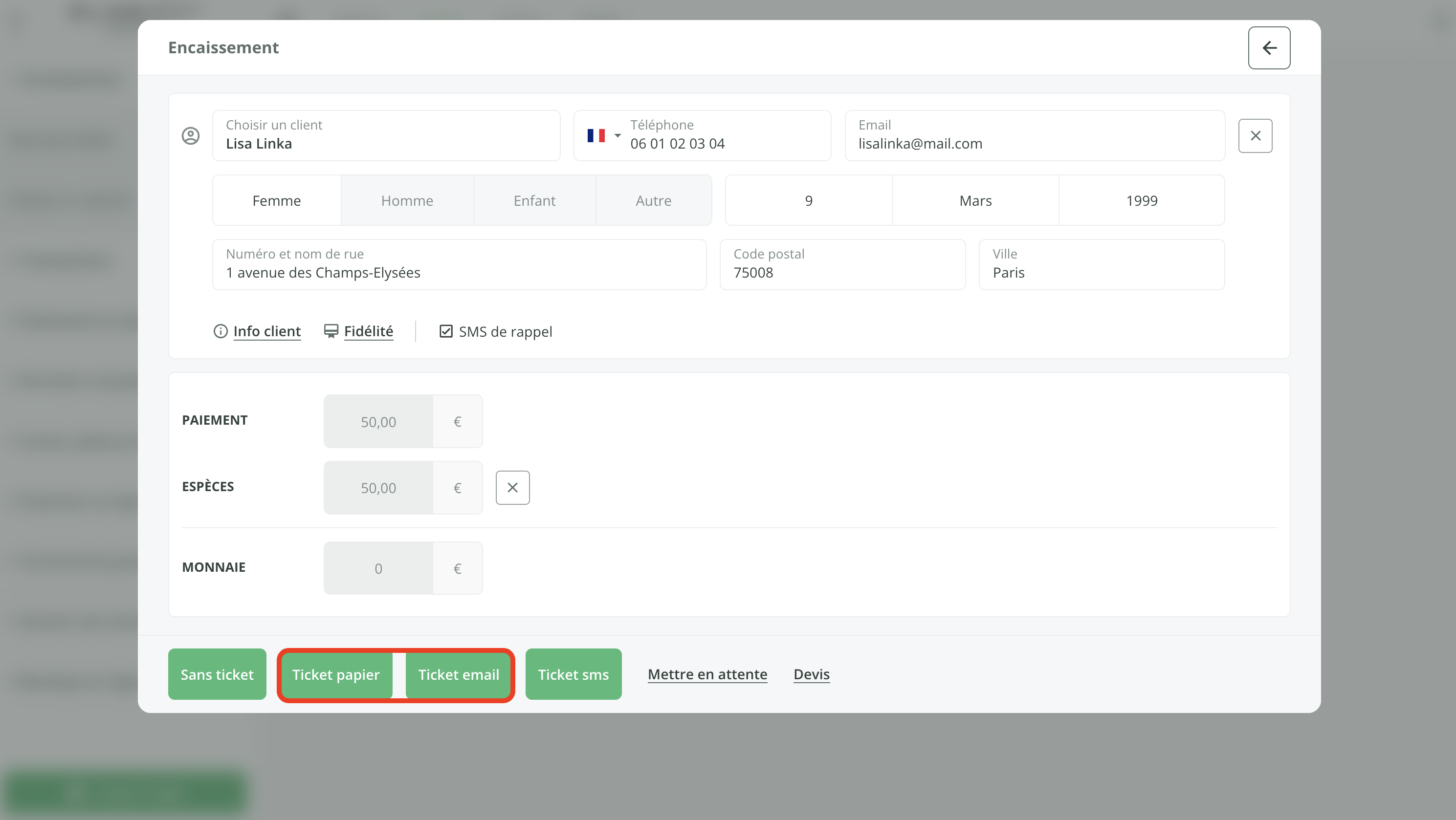Screen dimensions: 1456x820
Task: Send receipt via Ticket email button
Action: point(459,674)
